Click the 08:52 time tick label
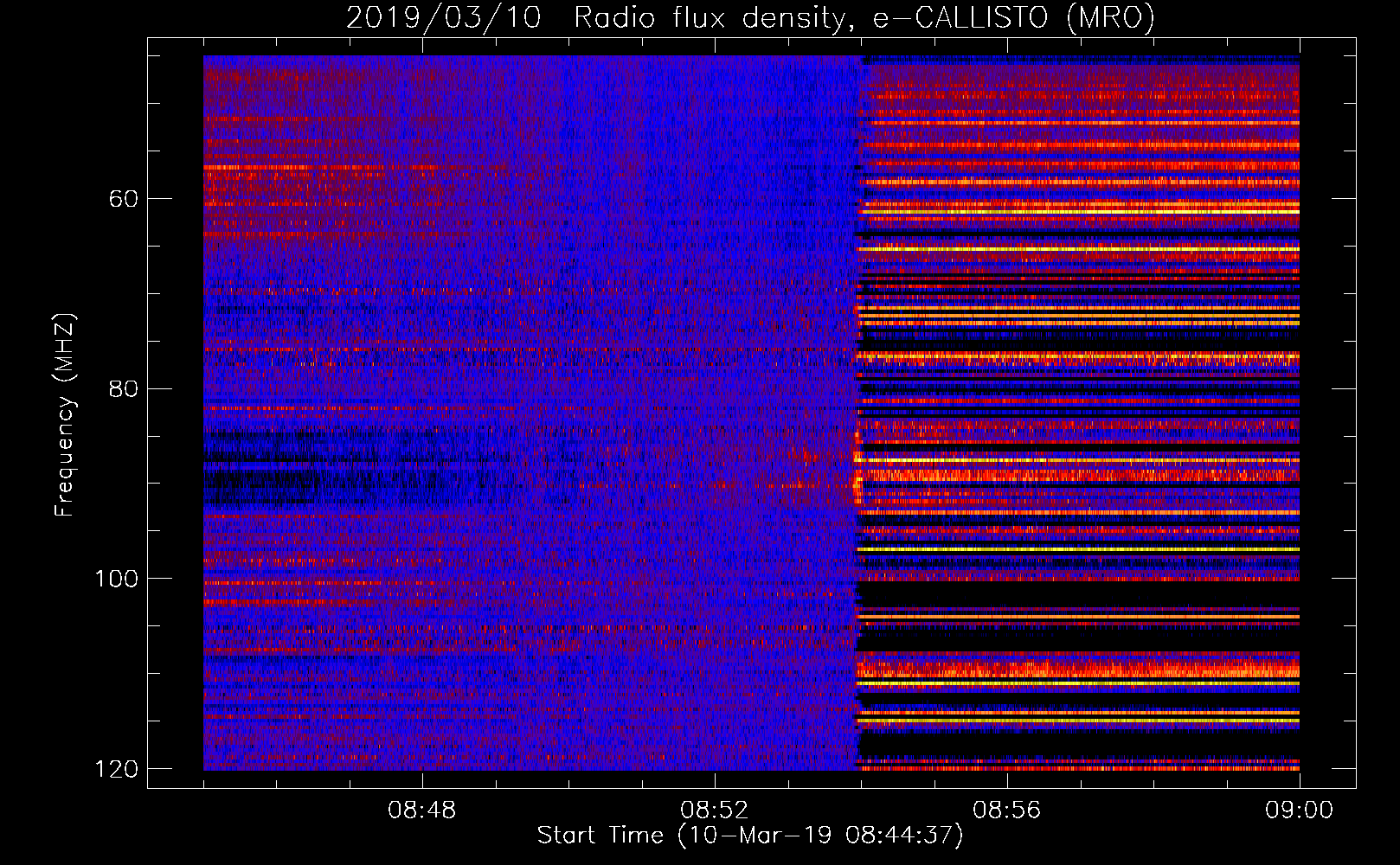 [715, 811]
